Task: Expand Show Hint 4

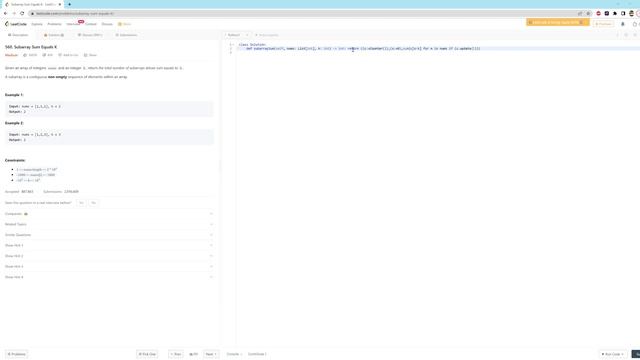Action: coord(109,277)
